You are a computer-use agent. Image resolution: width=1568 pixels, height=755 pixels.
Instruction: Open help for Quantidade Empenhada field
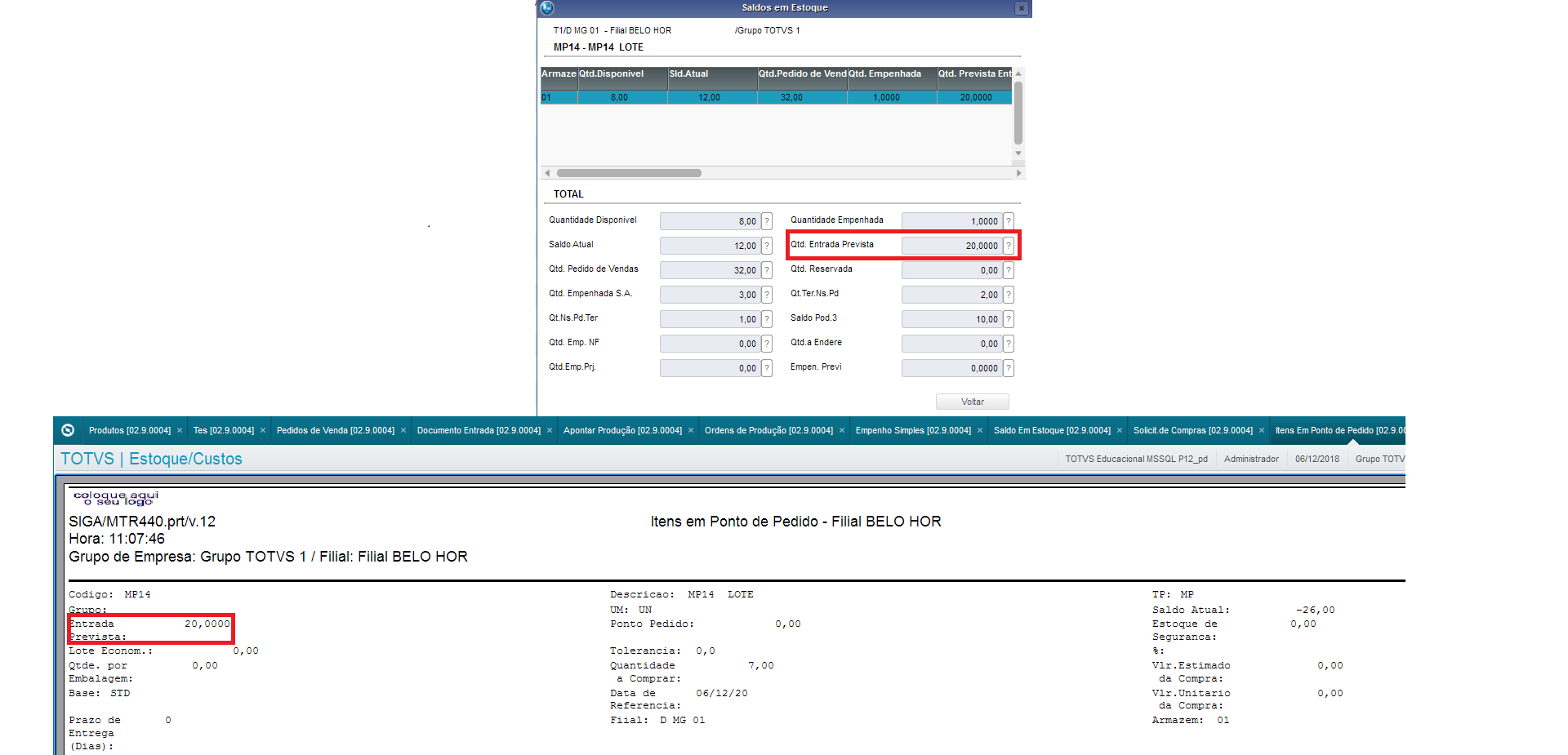pyautogui.click(x=1009, y=221)
